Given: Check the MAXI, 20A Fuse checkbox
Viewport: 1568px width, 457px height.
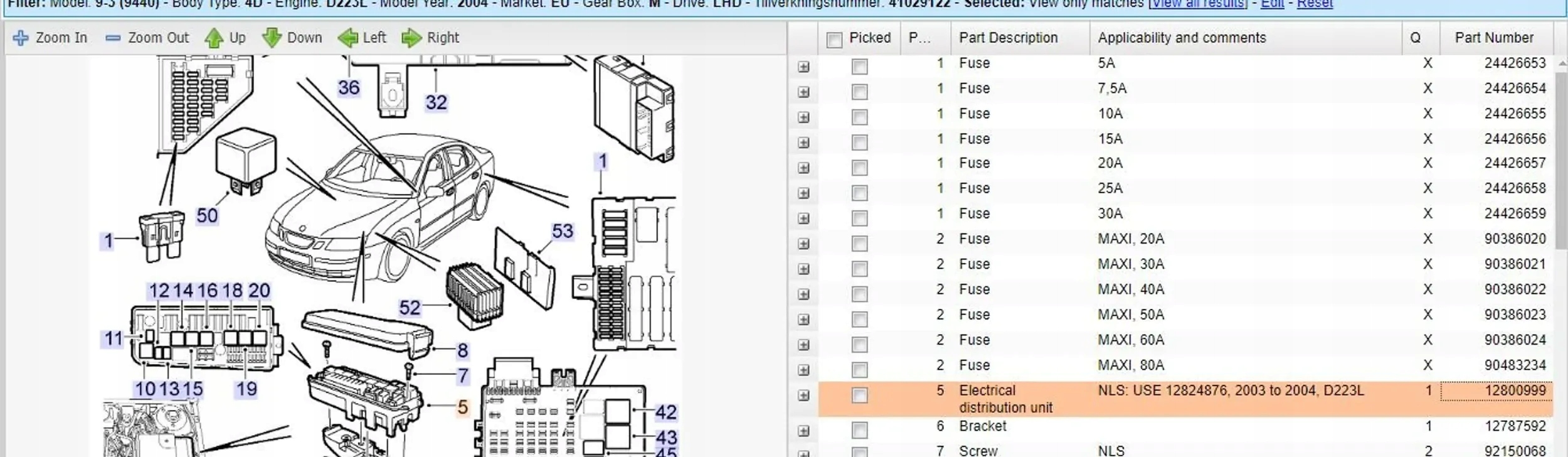Looking at the screenshot, I should pyautogui.click(x=859, y=244).
